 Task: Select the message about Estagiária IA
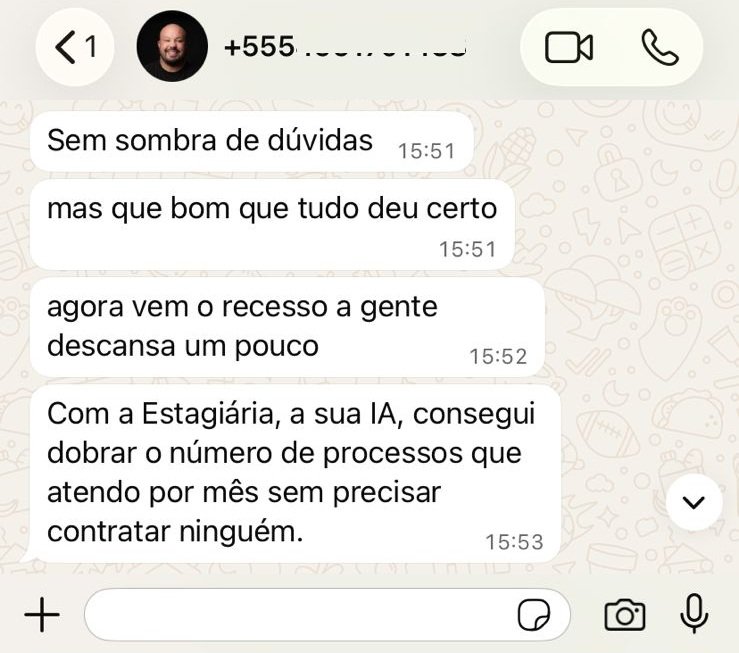click(295, 473)
